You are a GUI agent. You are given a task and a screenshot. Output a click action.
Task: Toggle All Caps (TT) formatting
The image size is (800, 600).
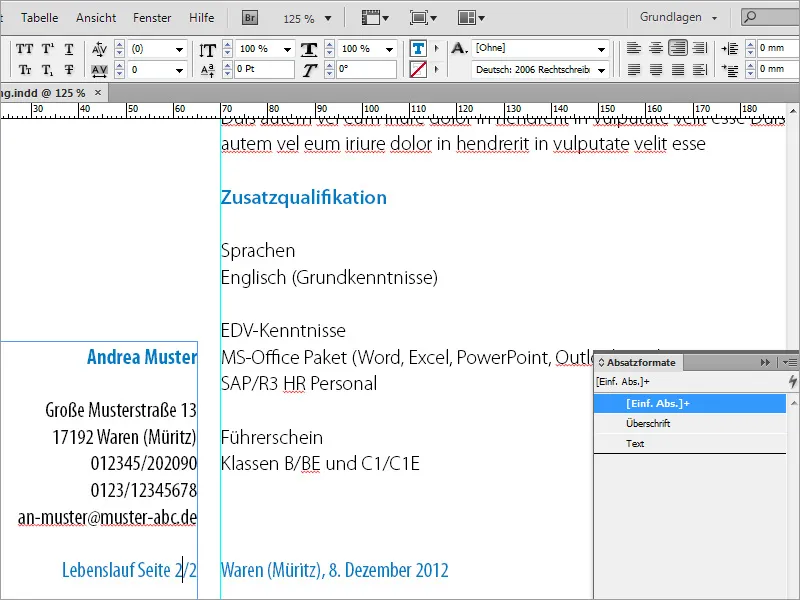click(x=24, y=49)
